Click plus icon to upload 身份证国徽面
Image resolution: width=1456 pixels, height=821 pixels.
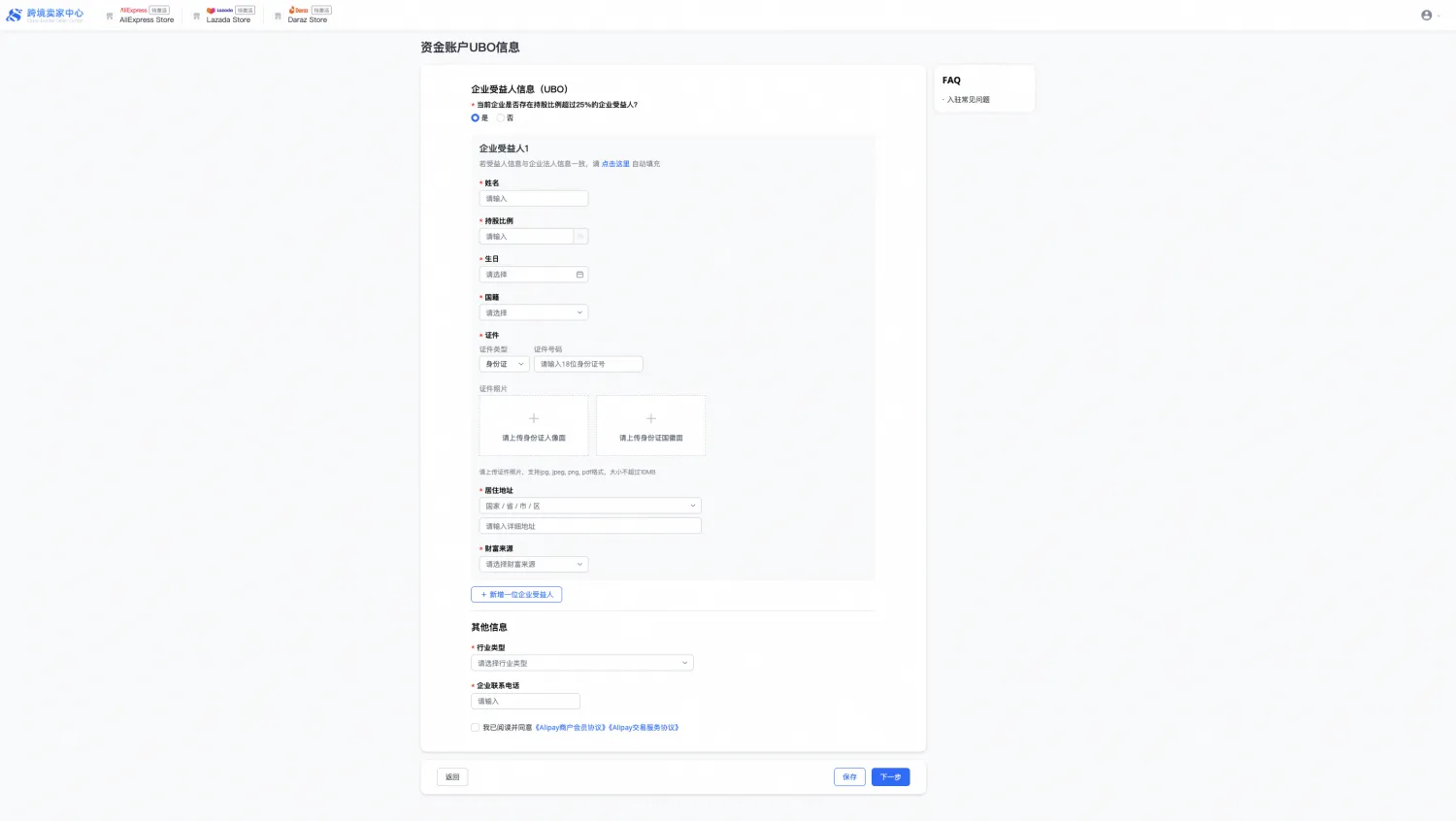point(650,418)
